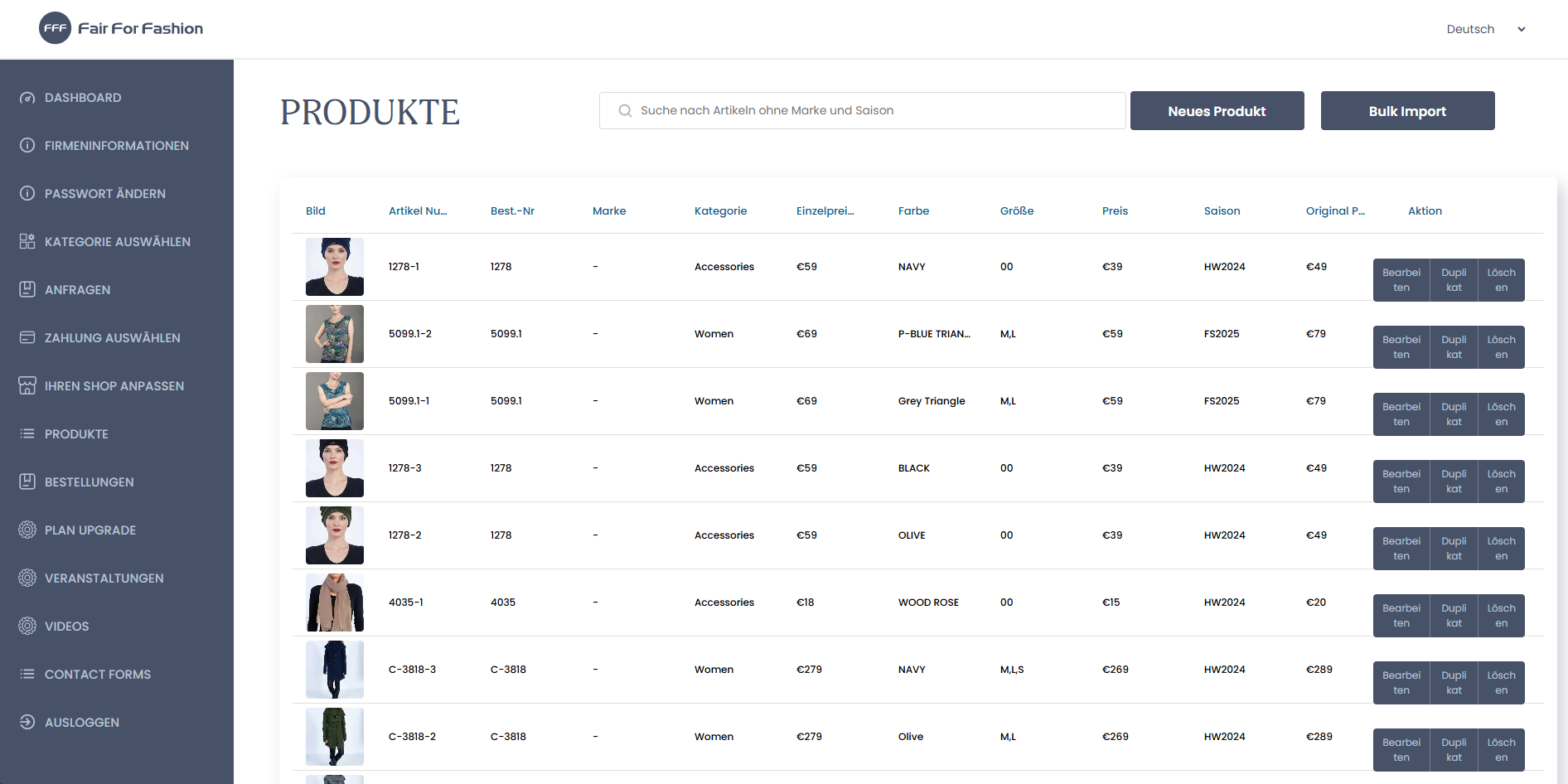Click Bearbeiten for article 1278-1

[x=1401, y=280]
